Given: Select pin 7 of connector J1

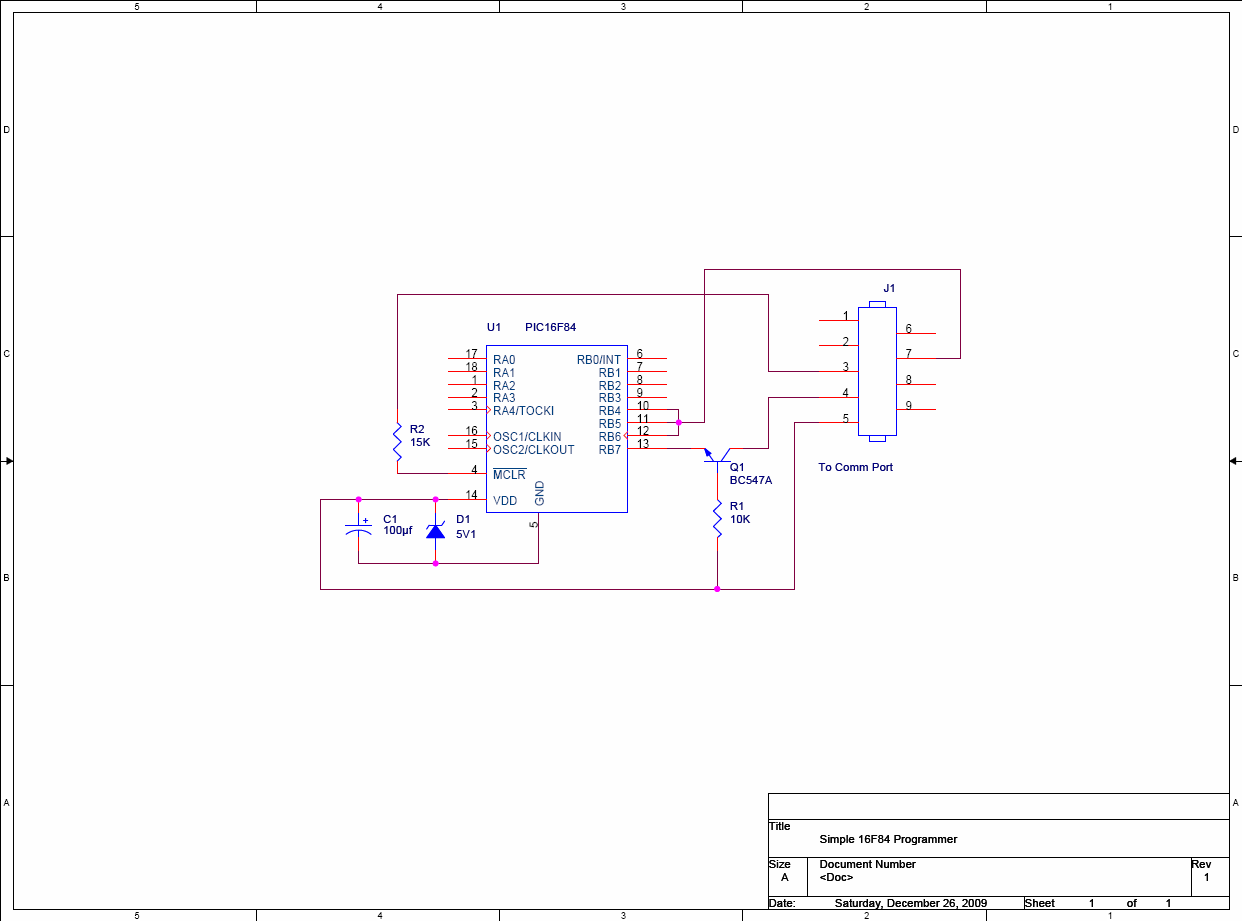Looking at the screenshot, I should point(916,358).
